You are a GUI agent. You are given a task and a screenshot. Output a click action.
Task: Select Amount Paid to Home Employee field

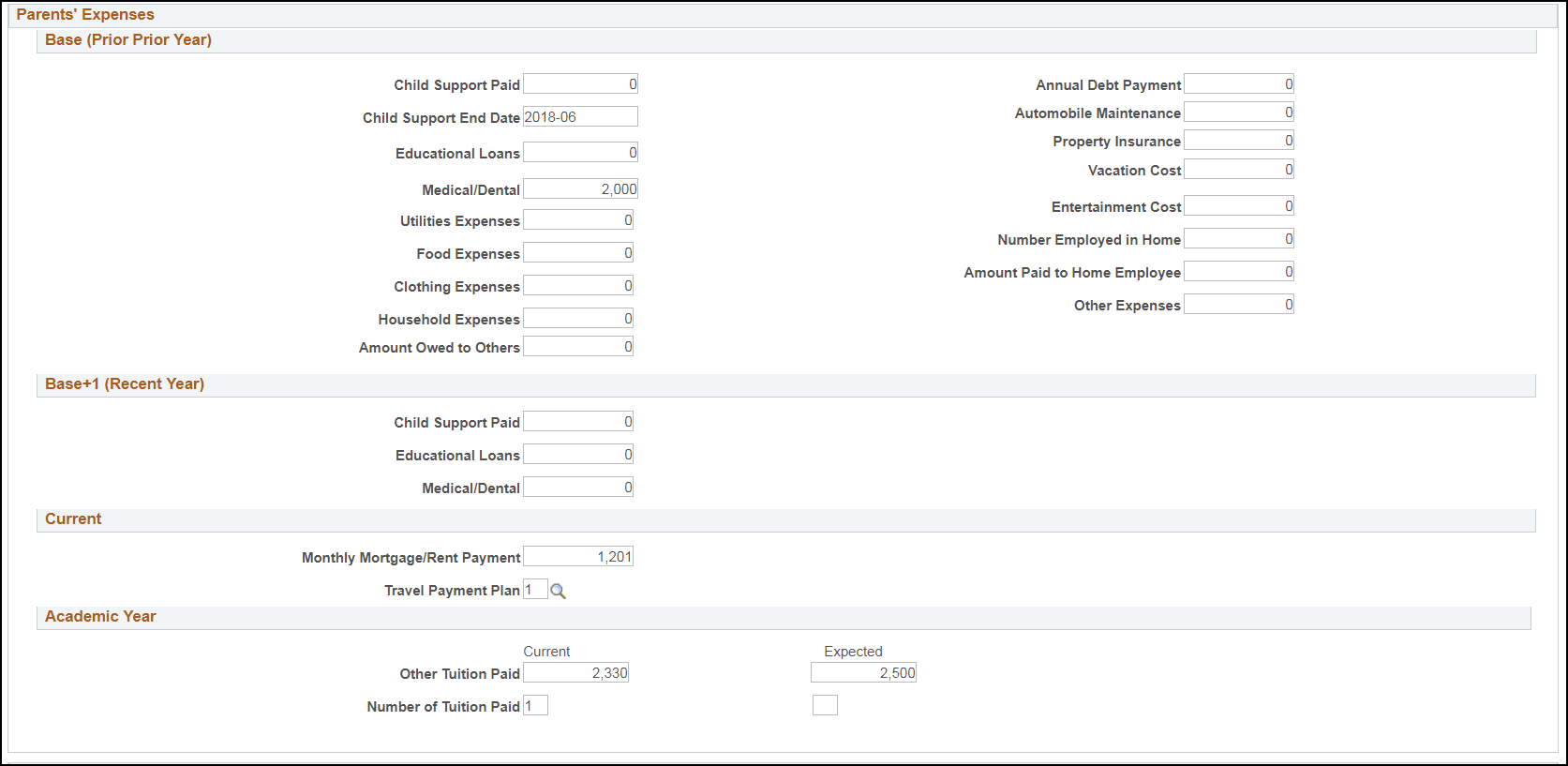[x=1239, y=272]
